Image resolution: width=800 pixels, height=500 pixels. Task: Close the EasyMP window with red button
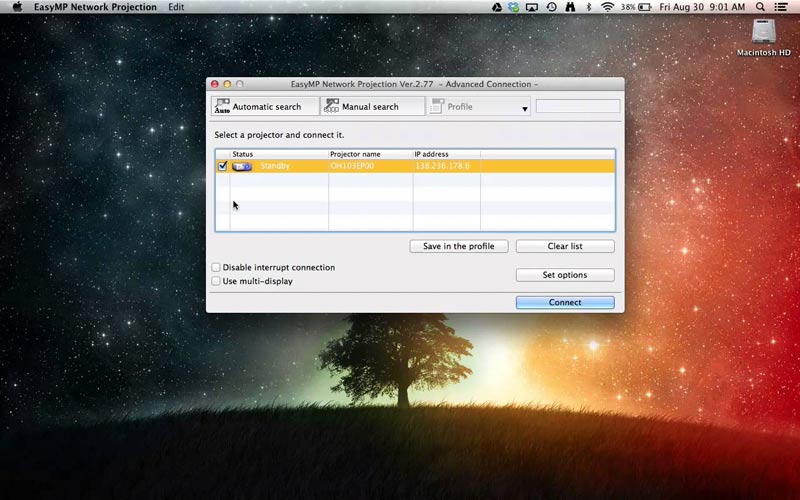pos(215,84)
